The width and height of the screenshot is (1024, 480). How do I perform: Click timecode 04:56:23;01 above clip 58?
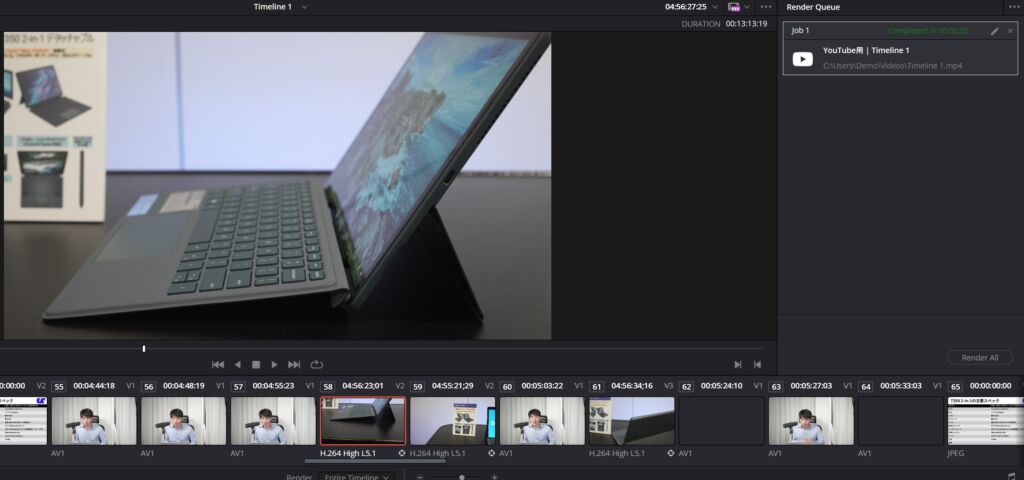point(362,386)
